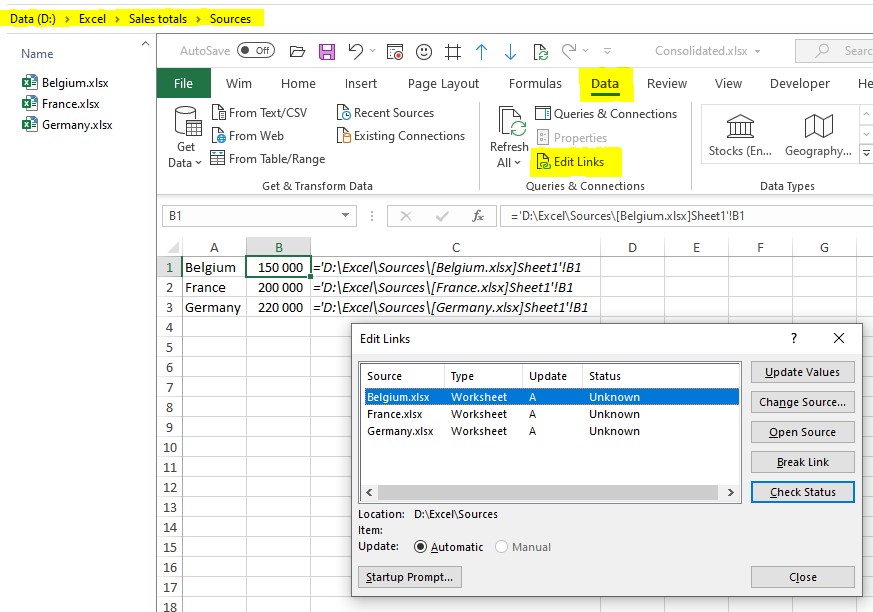Viewport: 873px width, 612px height.
Task: Click the smiley feedback icon
Action: tap(424, 52)
